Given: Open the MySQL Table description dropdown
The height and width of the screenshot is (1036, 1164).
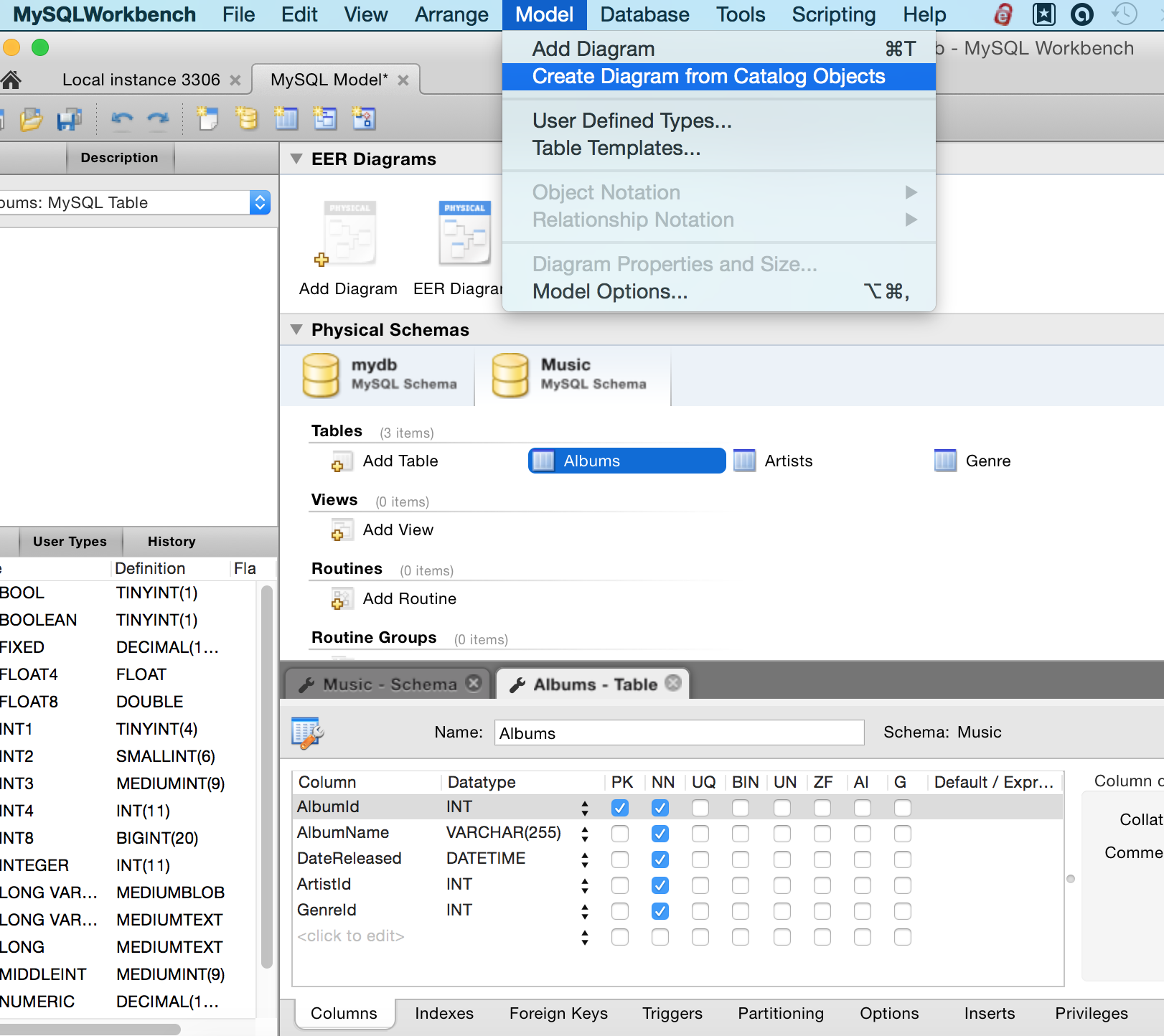Looking at the screenshot, I should [260, 202].
